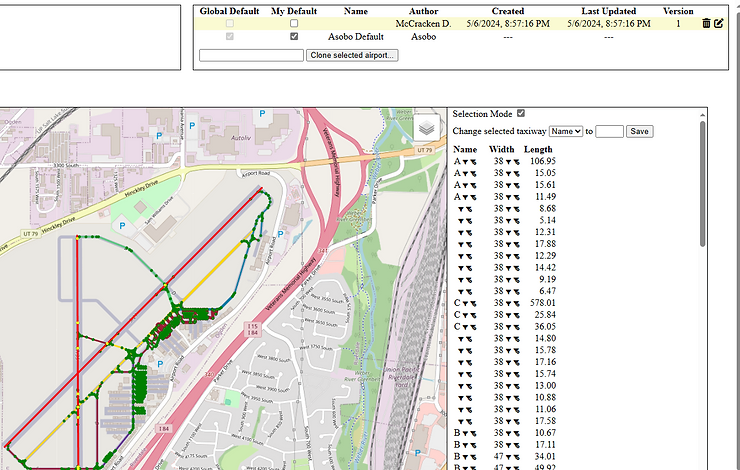740x470 pixels.
Task: Click the 'to' value input field
Action: [609, 131]
